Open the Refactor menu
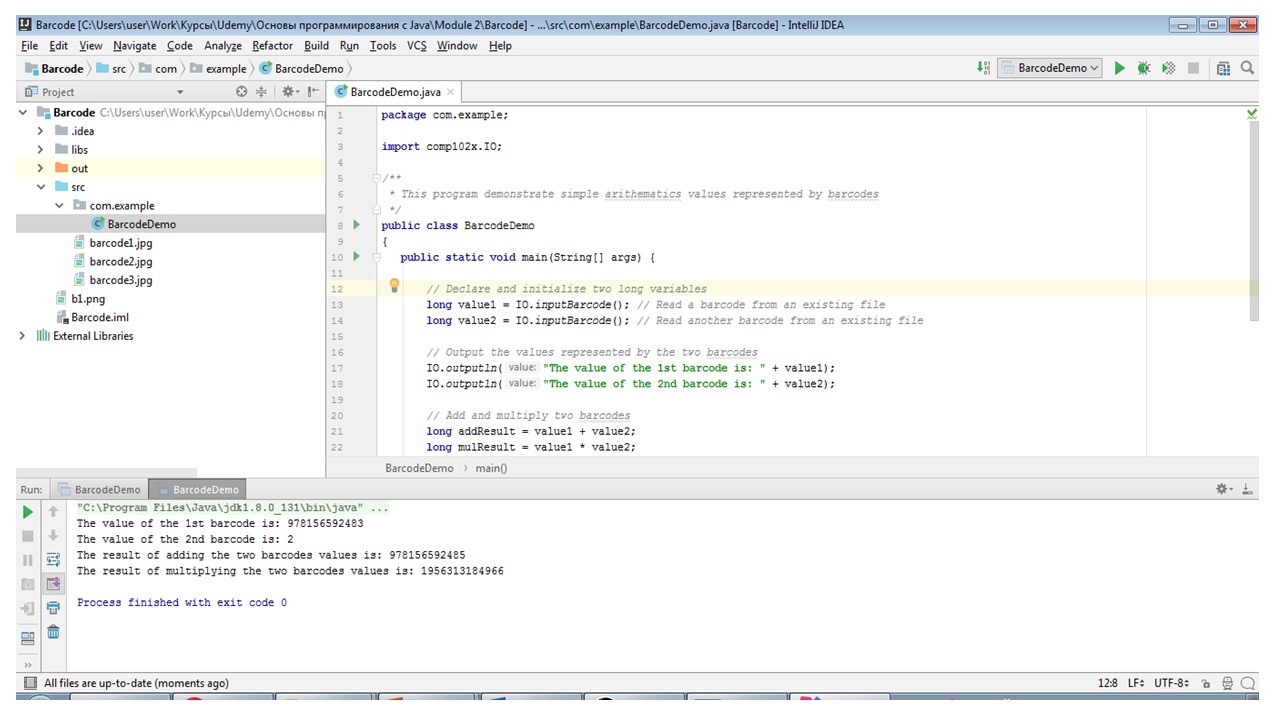 tap(272, 46)
